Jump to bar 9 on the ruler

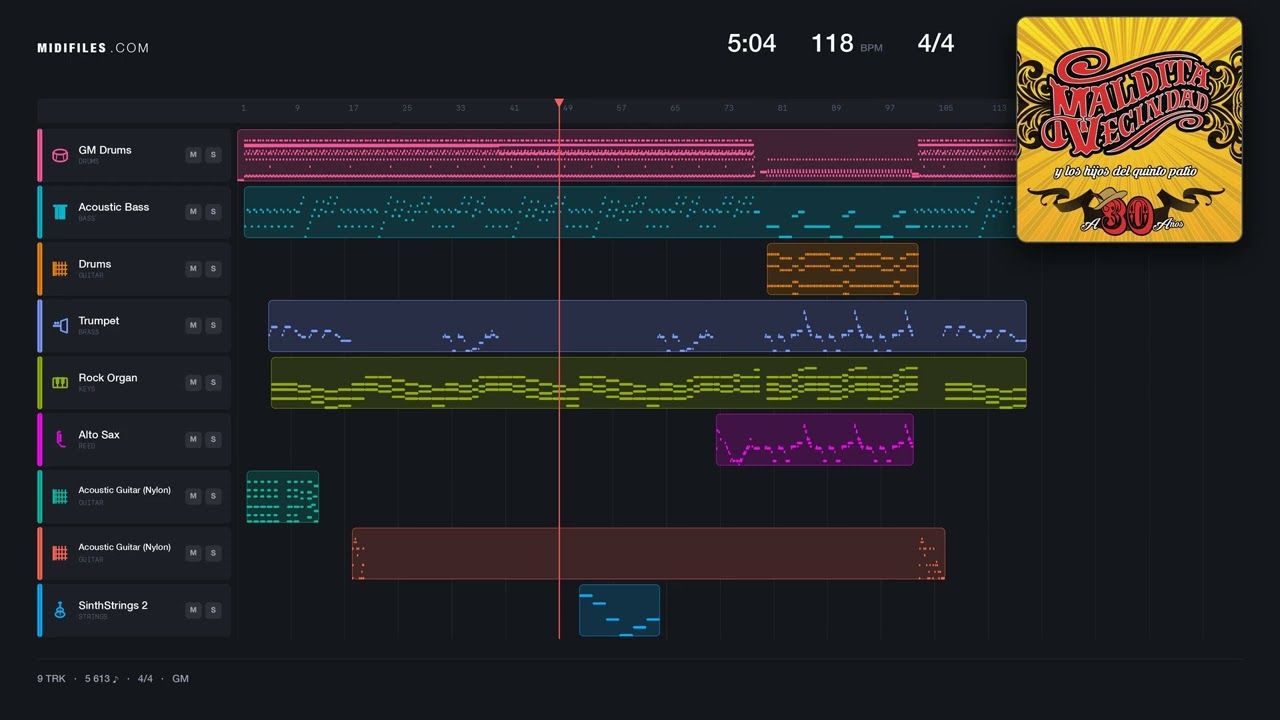pyautogui.click(x=297, y=108)
